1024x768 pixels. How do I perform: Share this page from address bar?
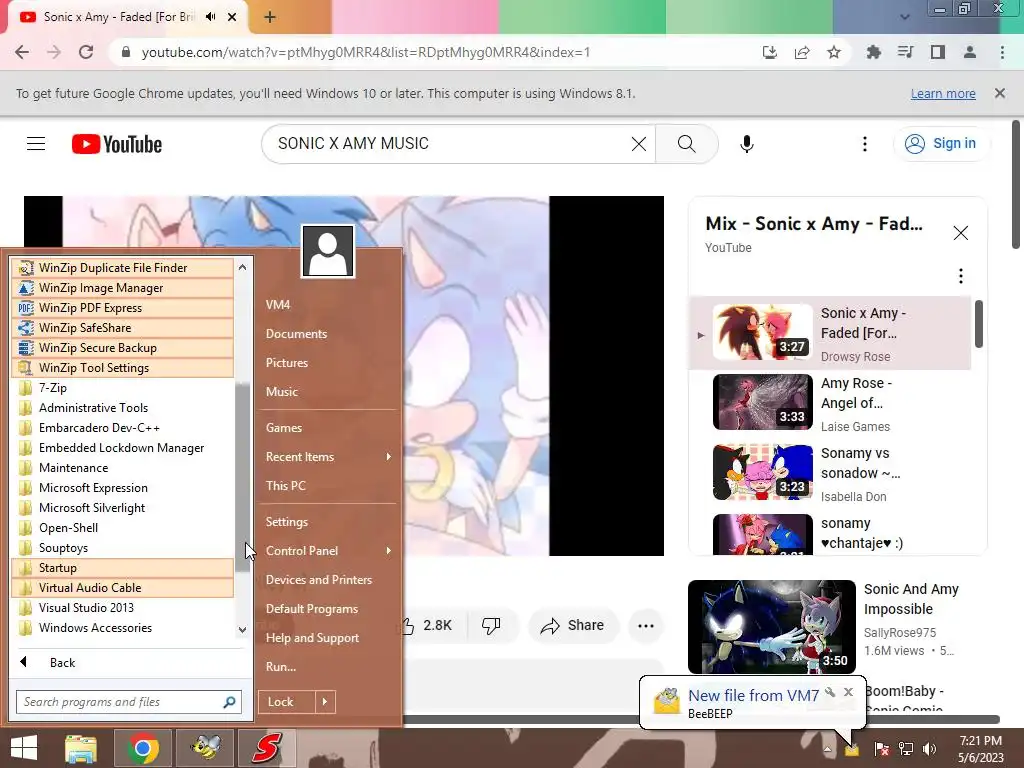802,52
